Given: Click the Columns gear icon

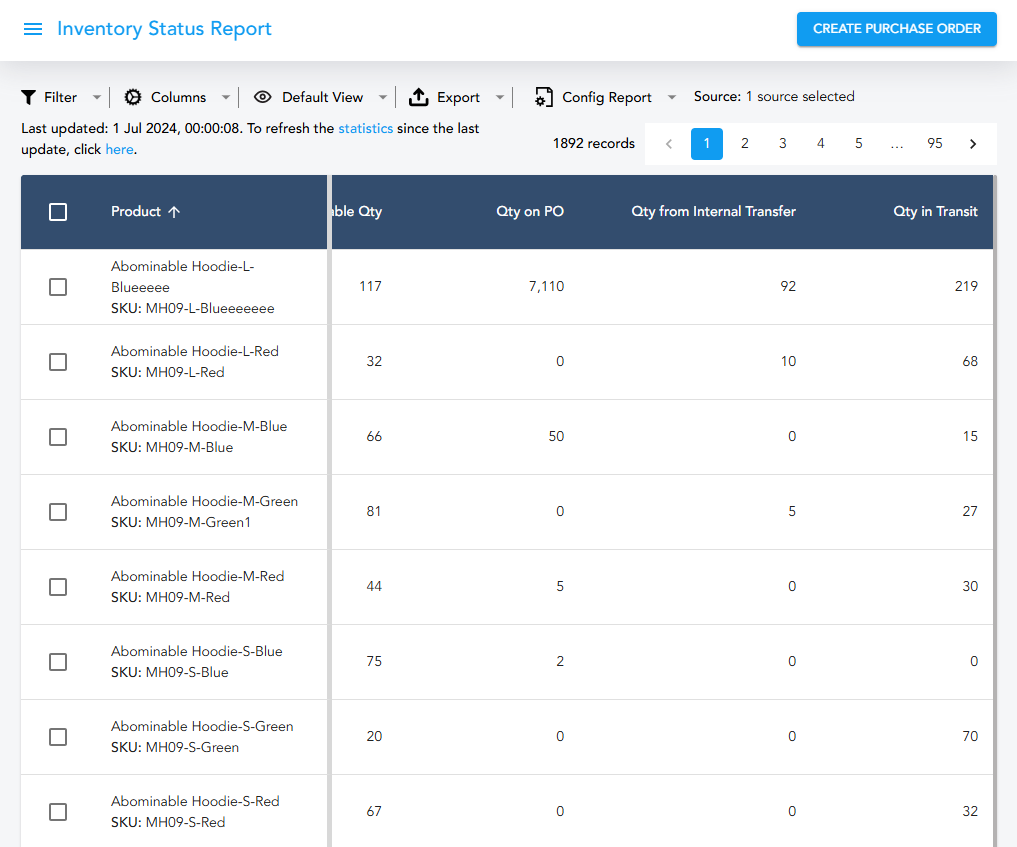Looking at the screenshot, I should tap(133, 97).
